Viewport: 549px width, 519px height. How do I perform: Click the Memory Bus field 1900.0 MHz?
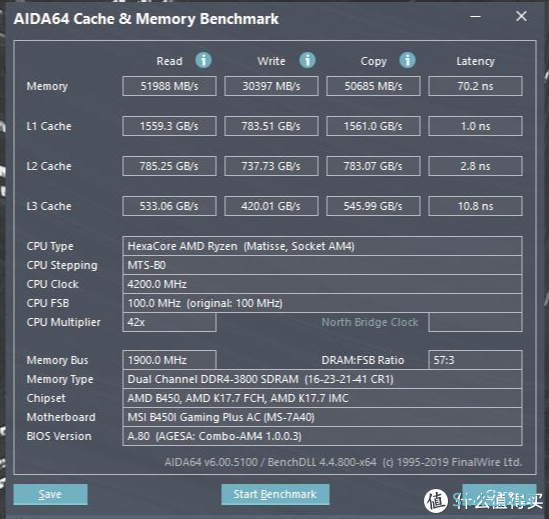169,360
